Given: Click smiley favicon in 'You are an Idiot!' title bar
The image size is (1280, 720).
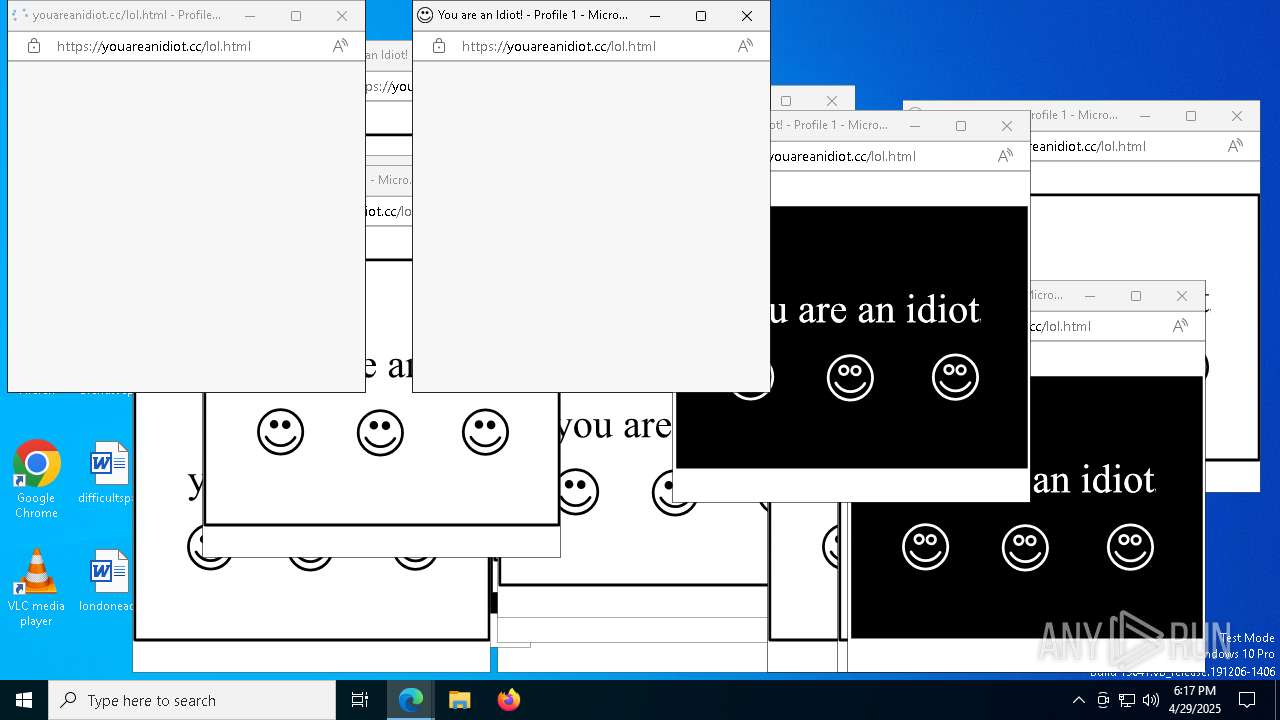Looking at the screenshot, I should tap(425, 15).
